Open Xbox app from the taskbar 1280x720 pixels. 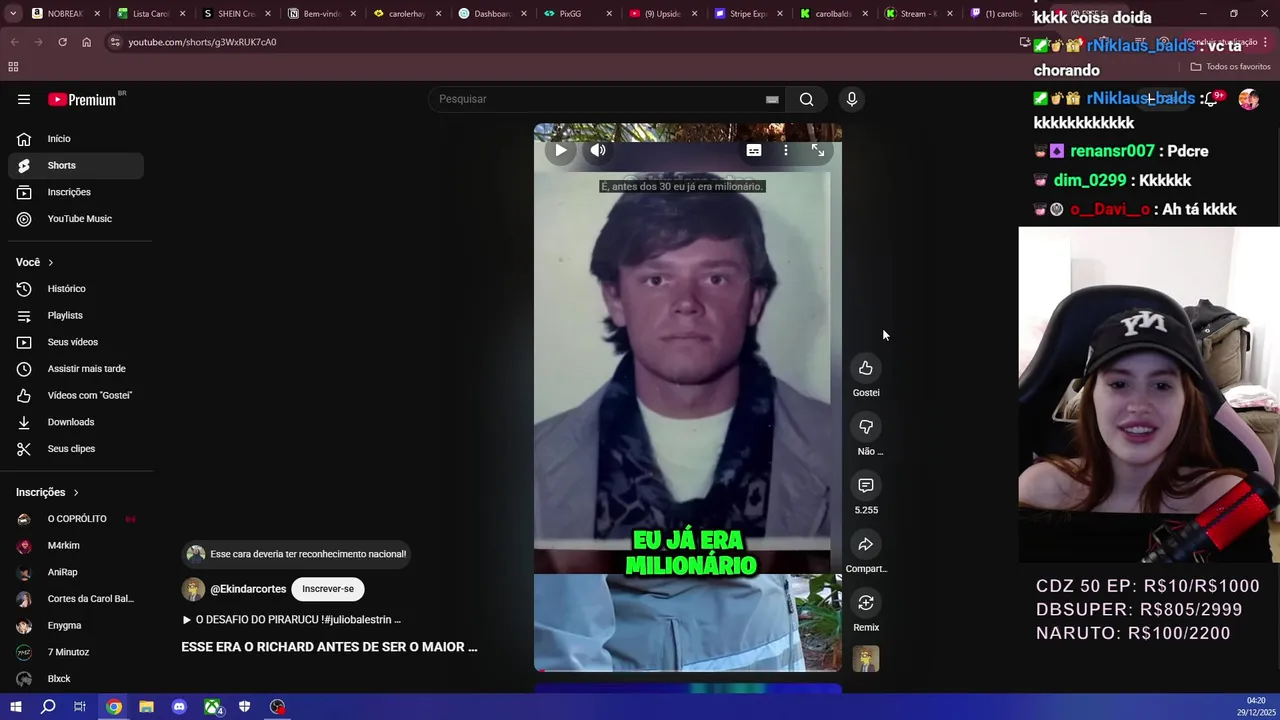coord(212,707)
